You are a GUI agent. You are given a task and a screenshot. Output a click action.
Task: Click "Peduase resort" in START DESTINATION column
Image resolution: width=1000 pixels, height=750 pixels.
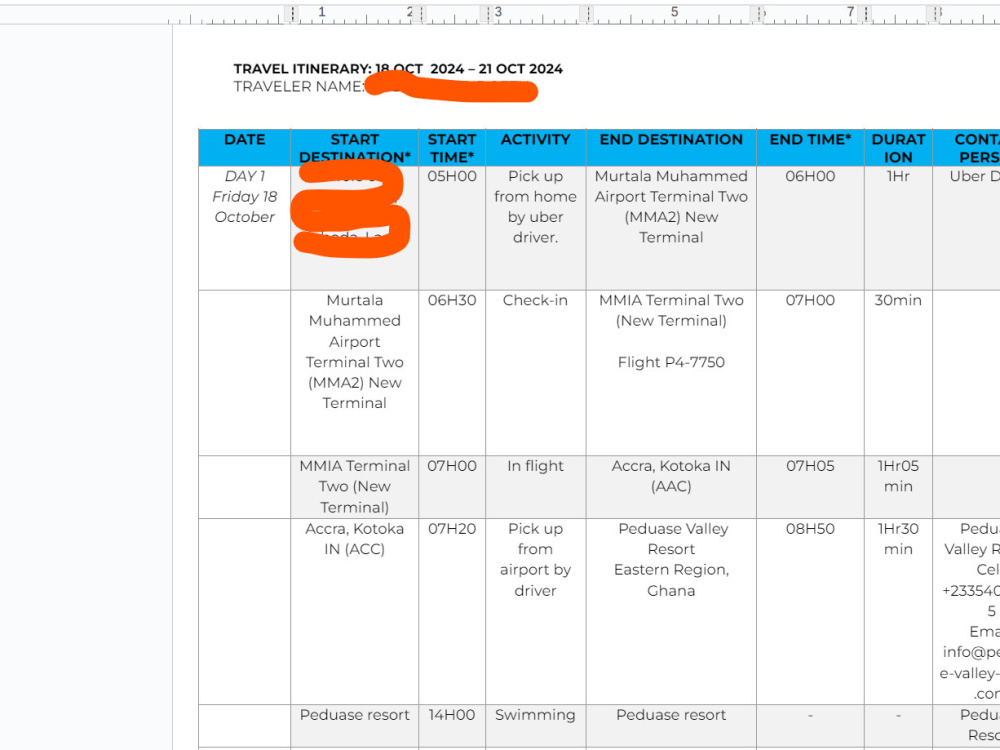point(355,715)
